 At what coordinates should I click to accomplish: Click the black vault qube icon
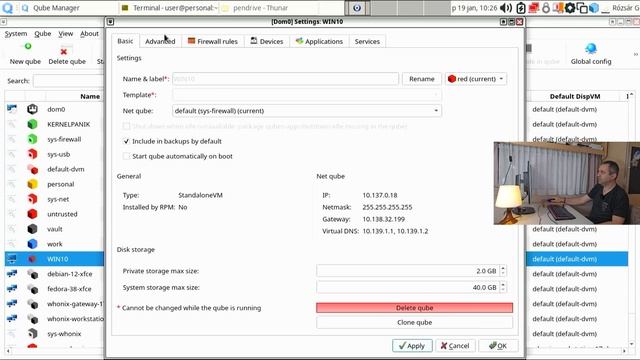32,229
